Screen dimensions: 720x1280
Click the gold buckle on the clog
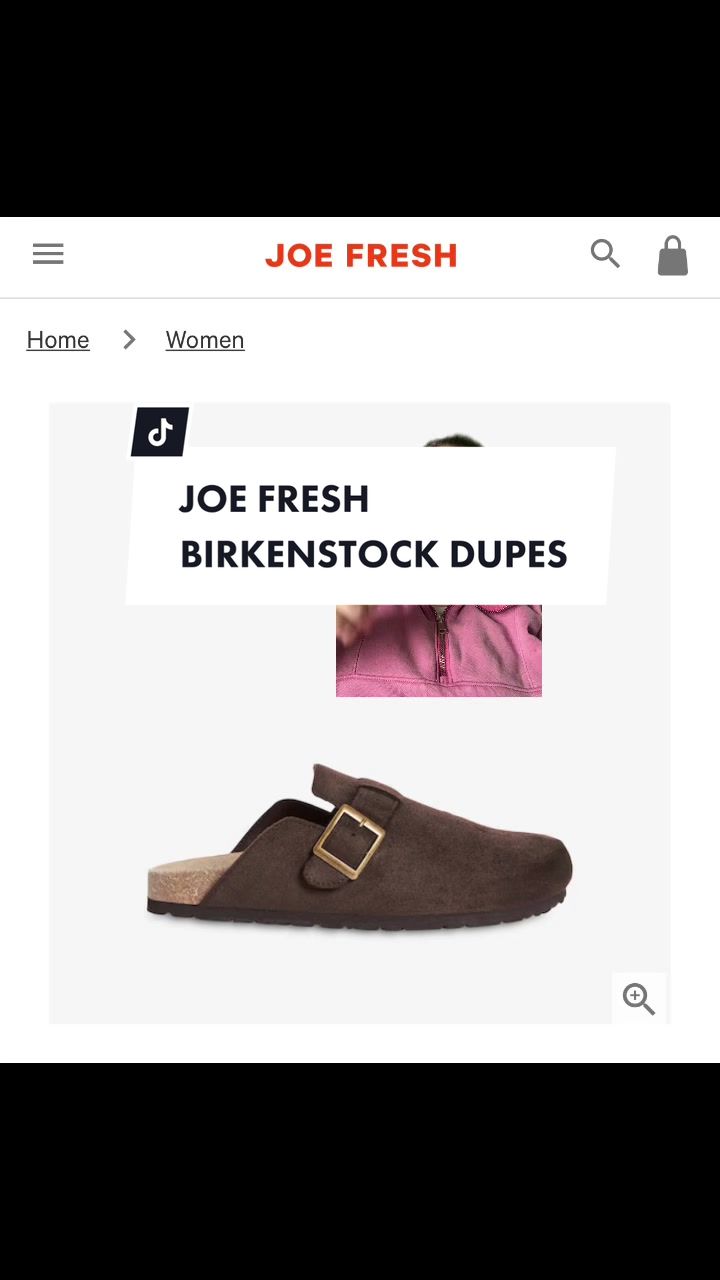[x=349, y=841]
